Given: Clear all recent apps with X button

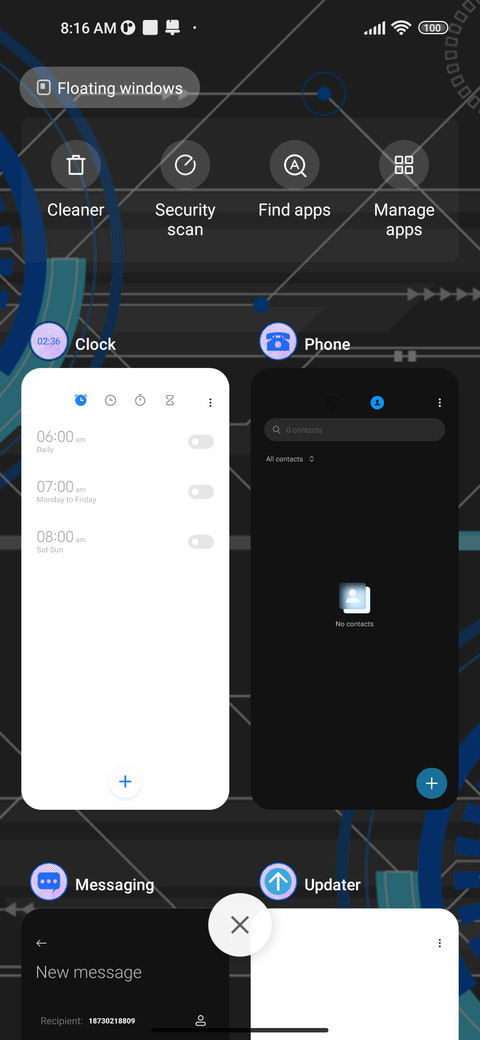Looking at the screenshot, I should coord(240,925).
